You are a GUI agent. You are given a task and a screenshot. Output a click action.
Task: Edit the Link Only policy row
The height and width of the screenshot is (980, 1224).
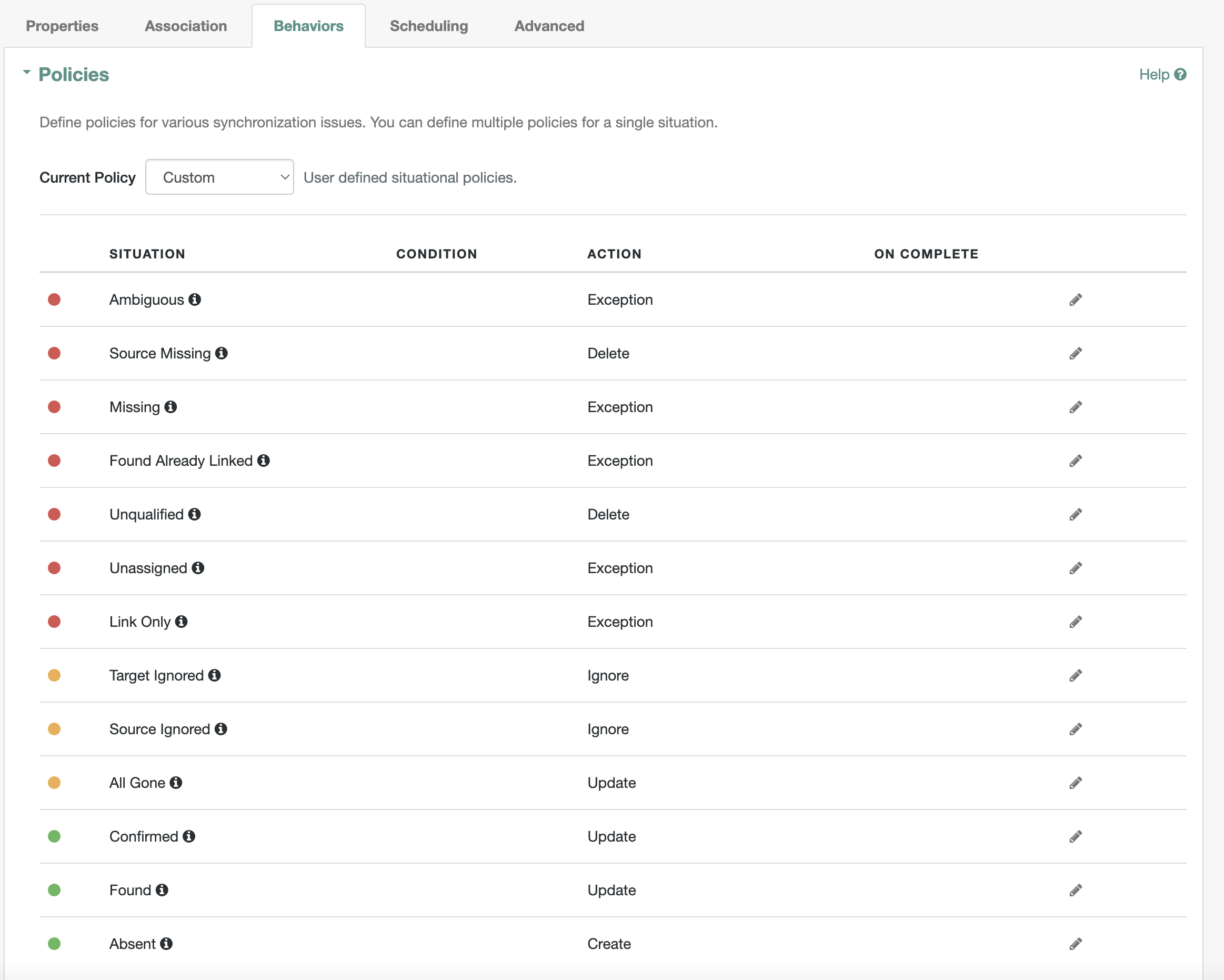pos(1075,622)
